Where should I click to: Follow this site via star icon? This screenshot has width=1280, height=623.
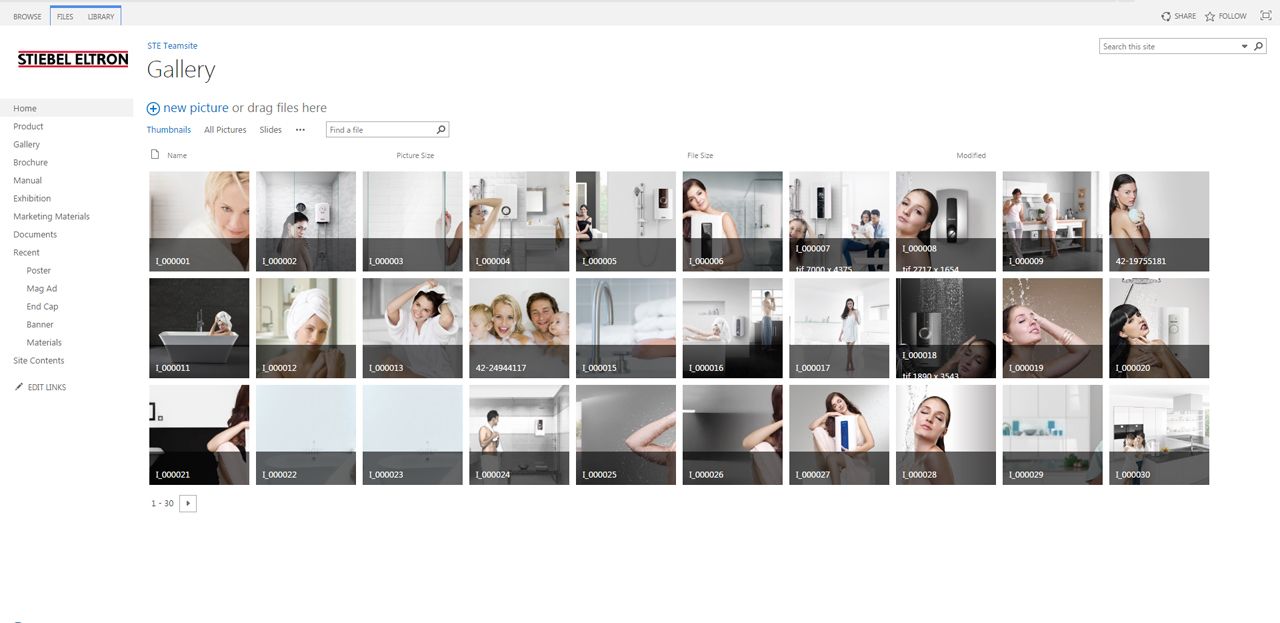coord(1210,16)
